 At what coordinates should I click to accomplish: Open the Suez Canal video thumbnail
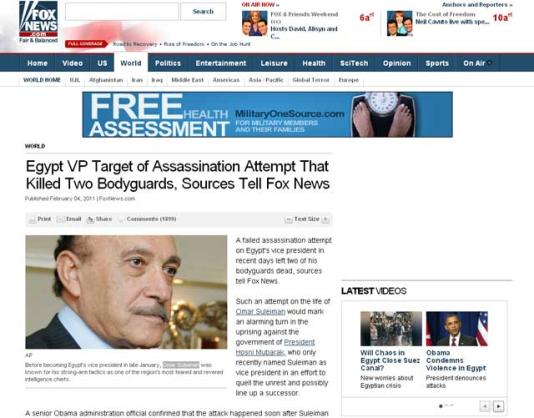point(391,329)
